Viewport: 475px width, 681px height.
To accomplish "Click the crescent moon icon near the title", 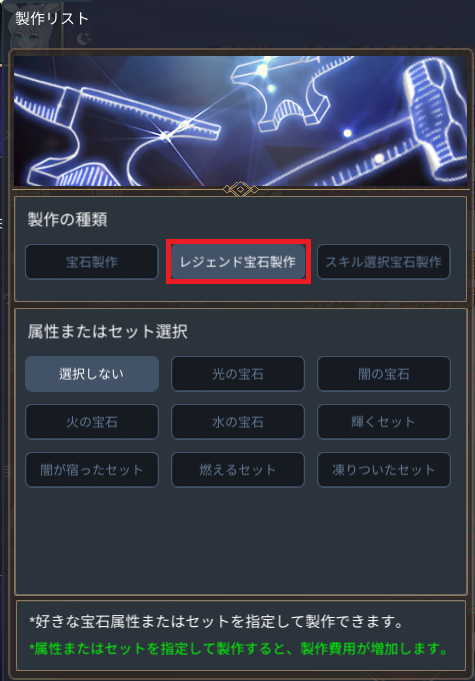I will [84, 39].
